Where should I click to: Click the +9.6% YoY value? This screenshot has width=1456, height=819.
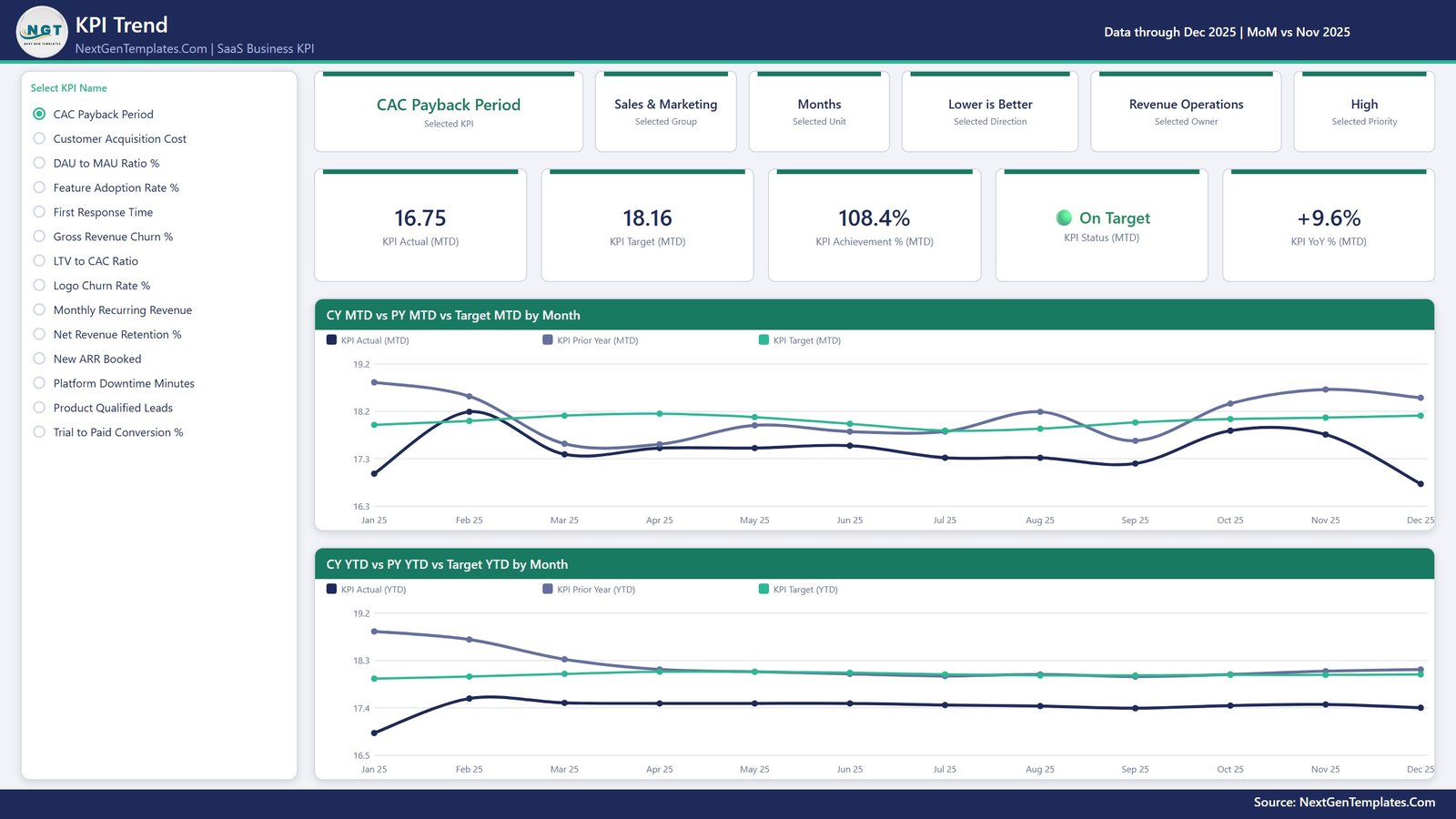[x=1329, y=218]
